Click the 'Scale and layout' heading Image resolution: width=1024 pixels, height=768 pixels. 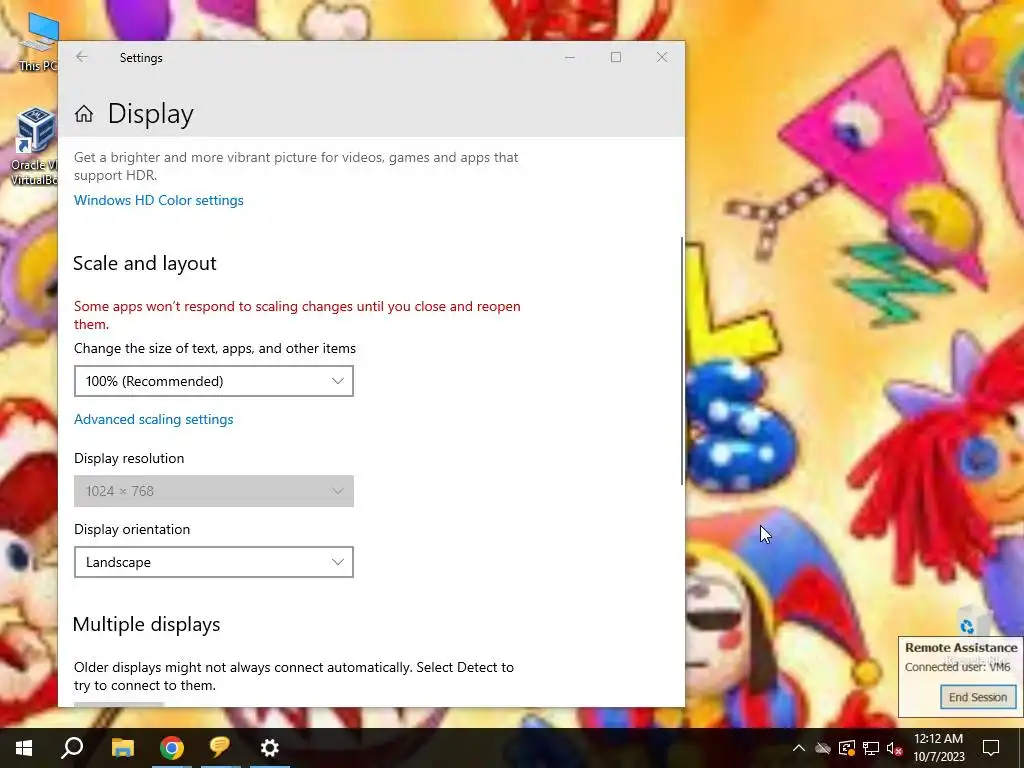tap(144, 263)
